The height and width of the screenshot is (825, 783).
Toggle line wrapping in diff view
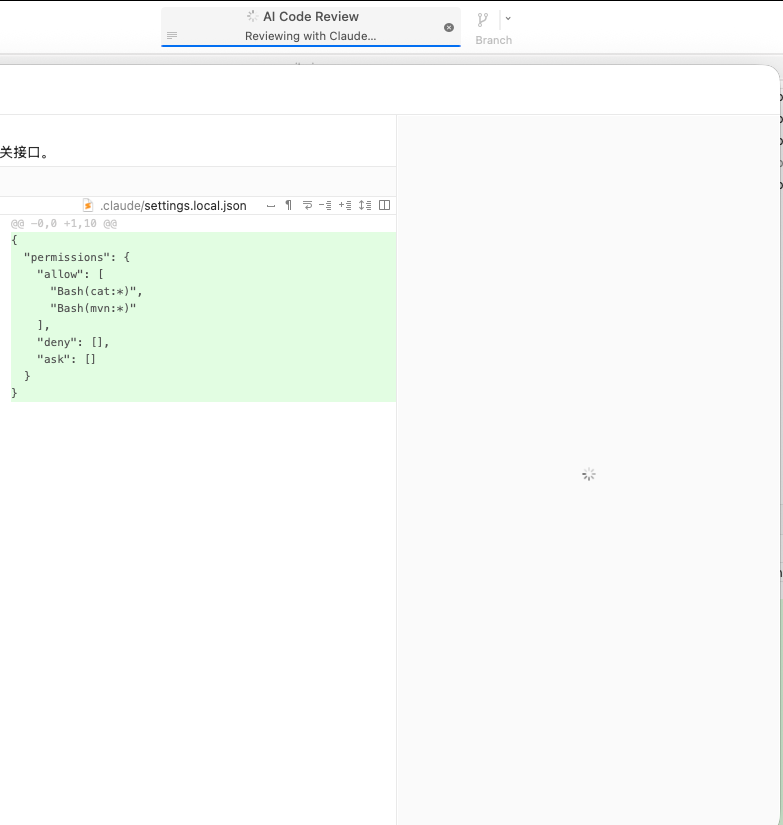[x=307, y=205]
